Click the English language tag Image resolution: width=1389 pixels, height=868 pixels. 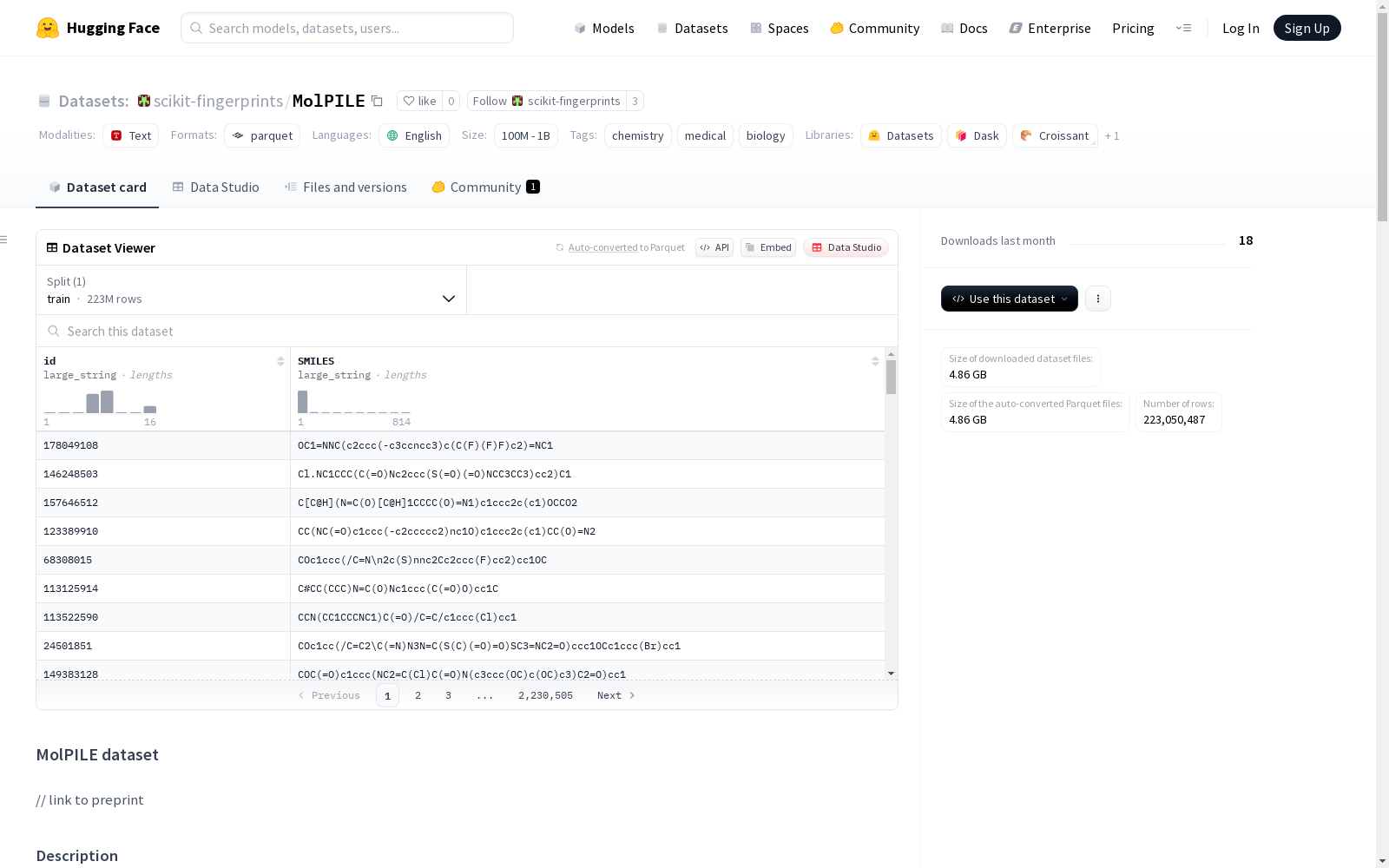(x=414, y=135)
